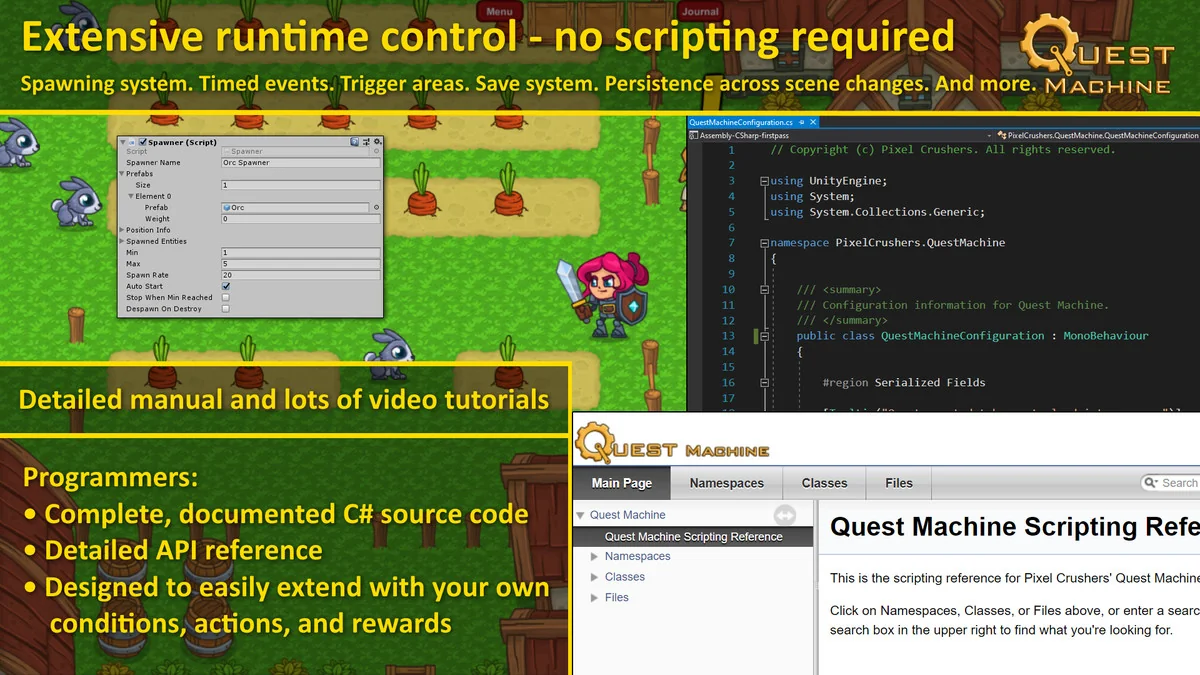This screenshot has width=1200, height=675.
Task: Click the Spawner component help icon
Action: pos(355,142)
